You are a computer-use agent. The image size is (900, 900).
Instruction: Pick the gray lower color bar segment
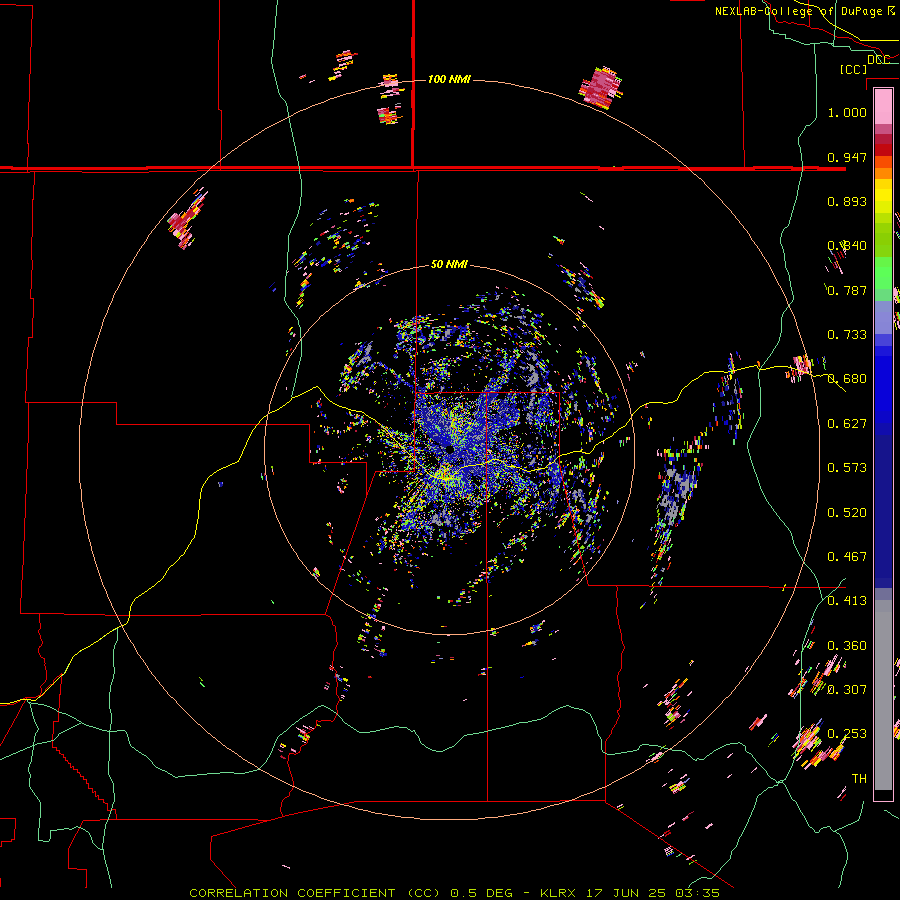coord(883,695)
